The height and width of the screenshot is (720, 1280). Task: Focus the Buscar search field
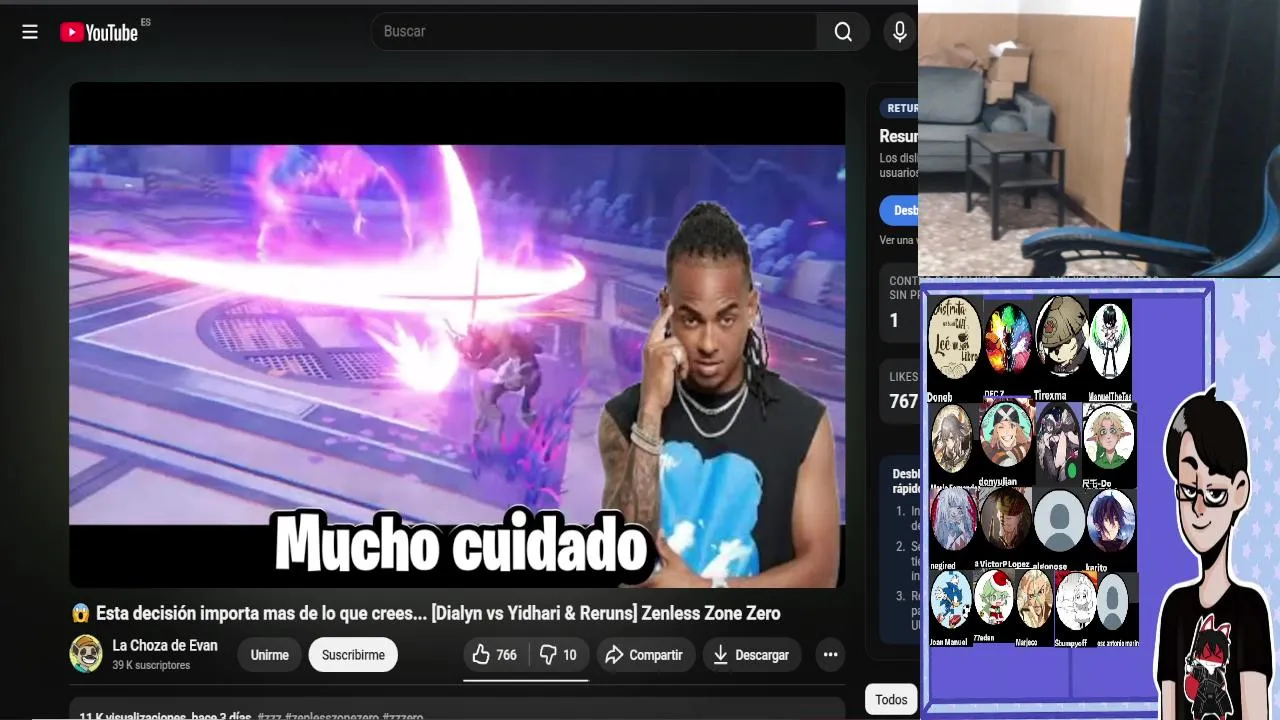tap(594, 32)
